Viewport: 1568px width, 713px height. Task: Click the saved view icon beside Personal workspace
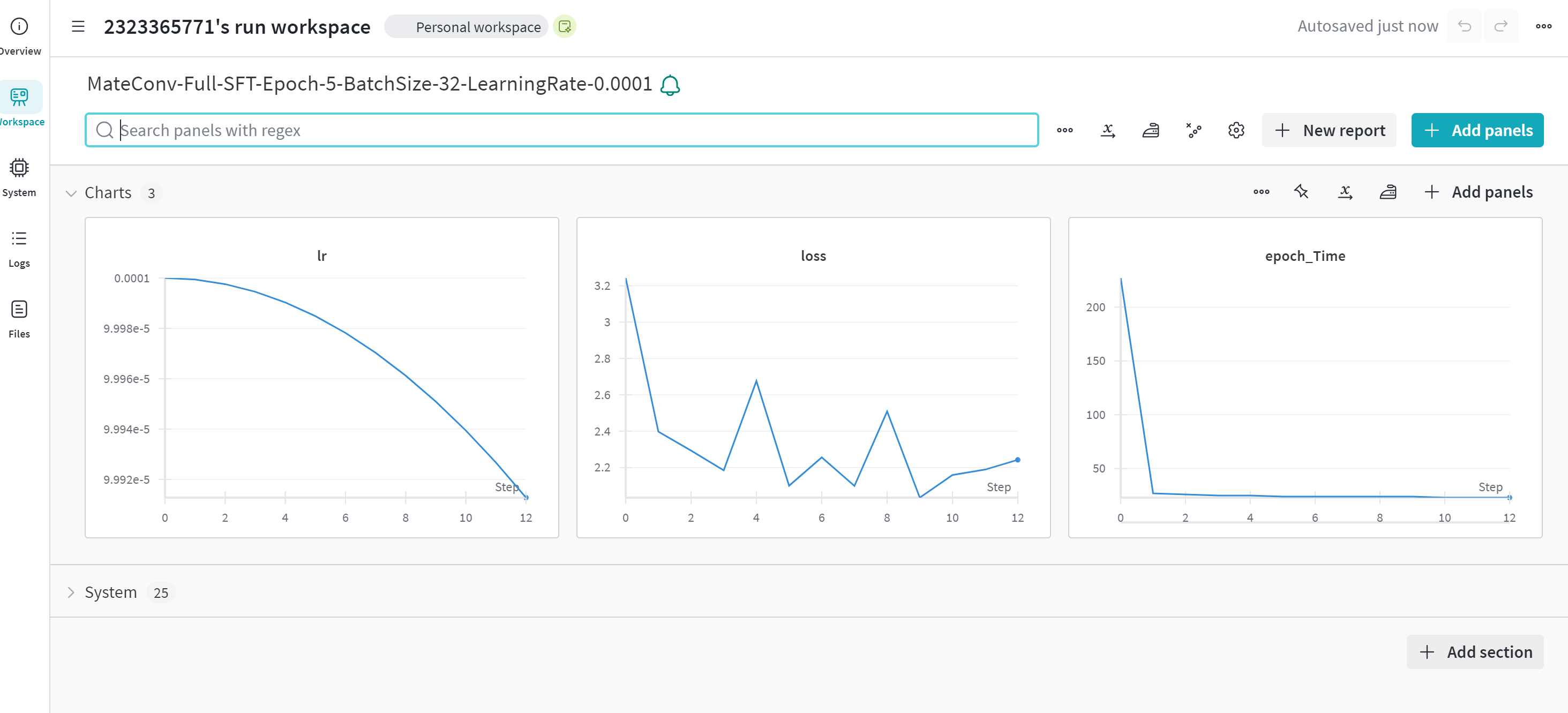564,26
